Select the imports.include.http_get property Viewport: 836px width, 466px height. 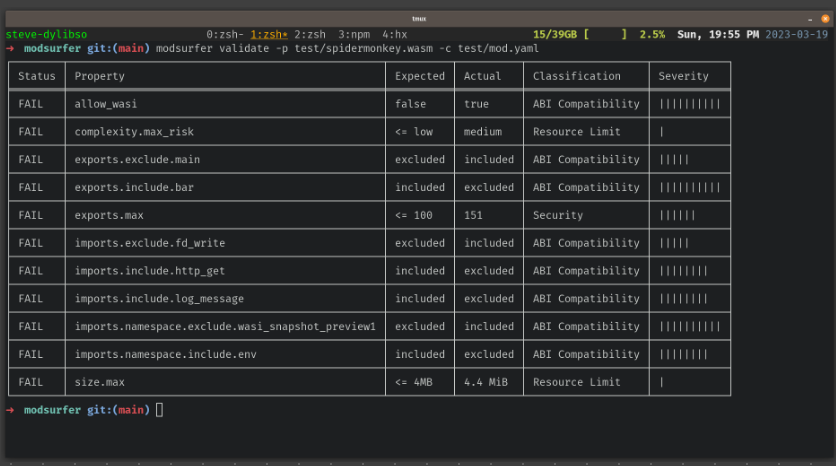tap(149, 271)
